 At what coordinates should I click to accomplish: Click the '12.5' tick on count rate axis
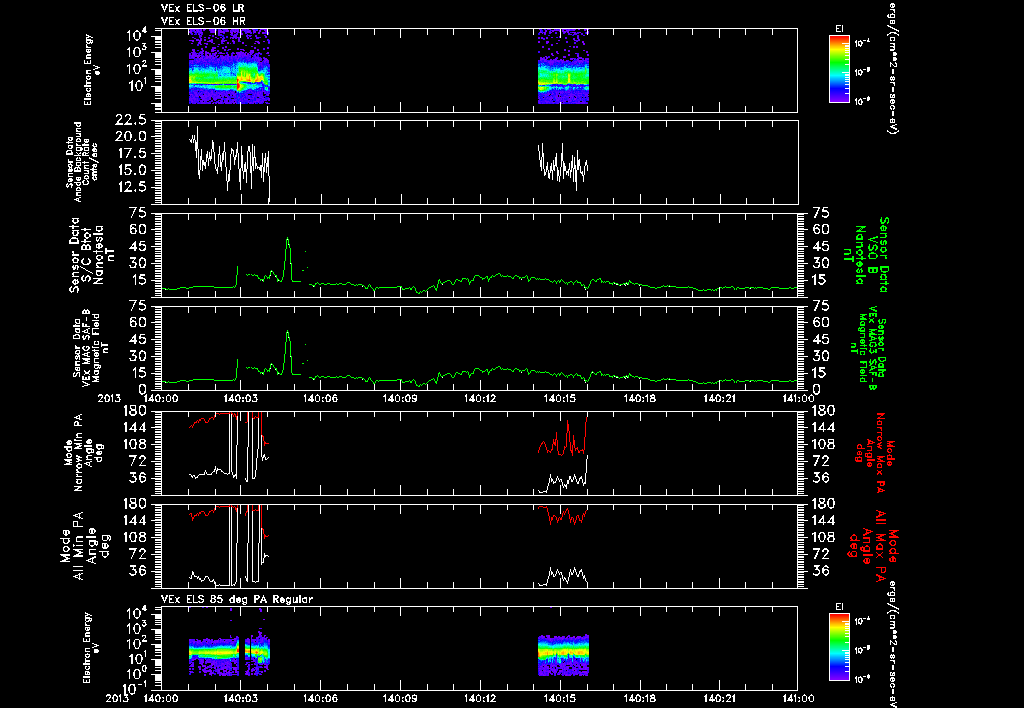[131, 187]
